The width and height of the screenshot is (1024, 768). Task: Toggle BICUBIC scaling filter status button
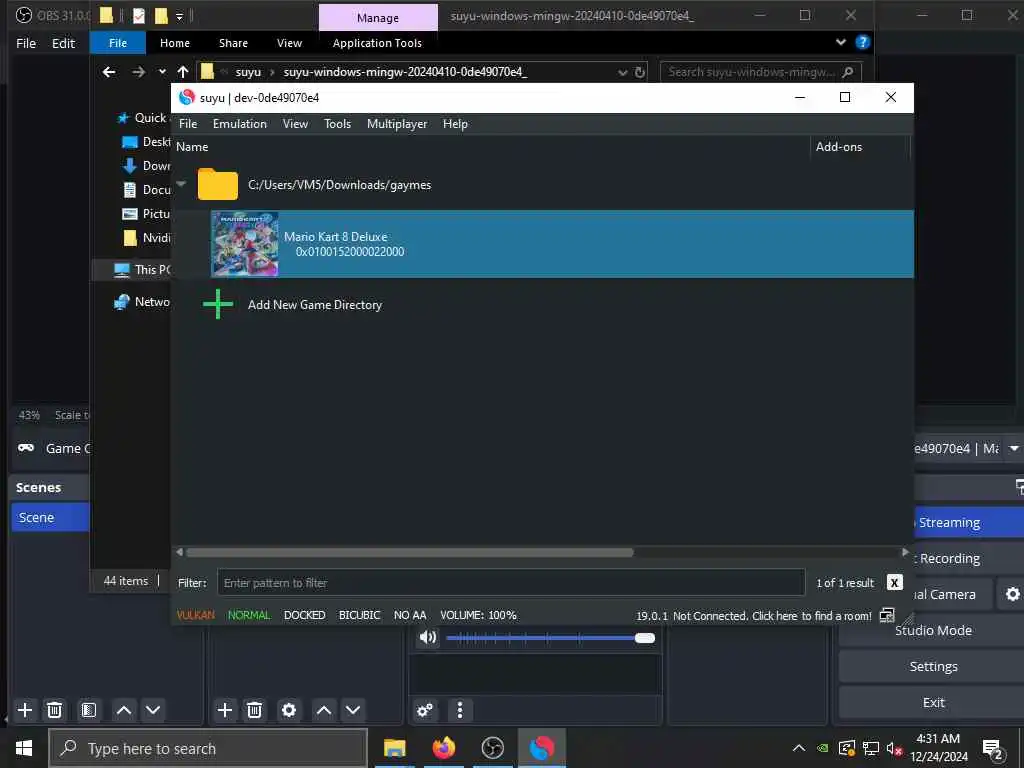(x=359, y=615)
